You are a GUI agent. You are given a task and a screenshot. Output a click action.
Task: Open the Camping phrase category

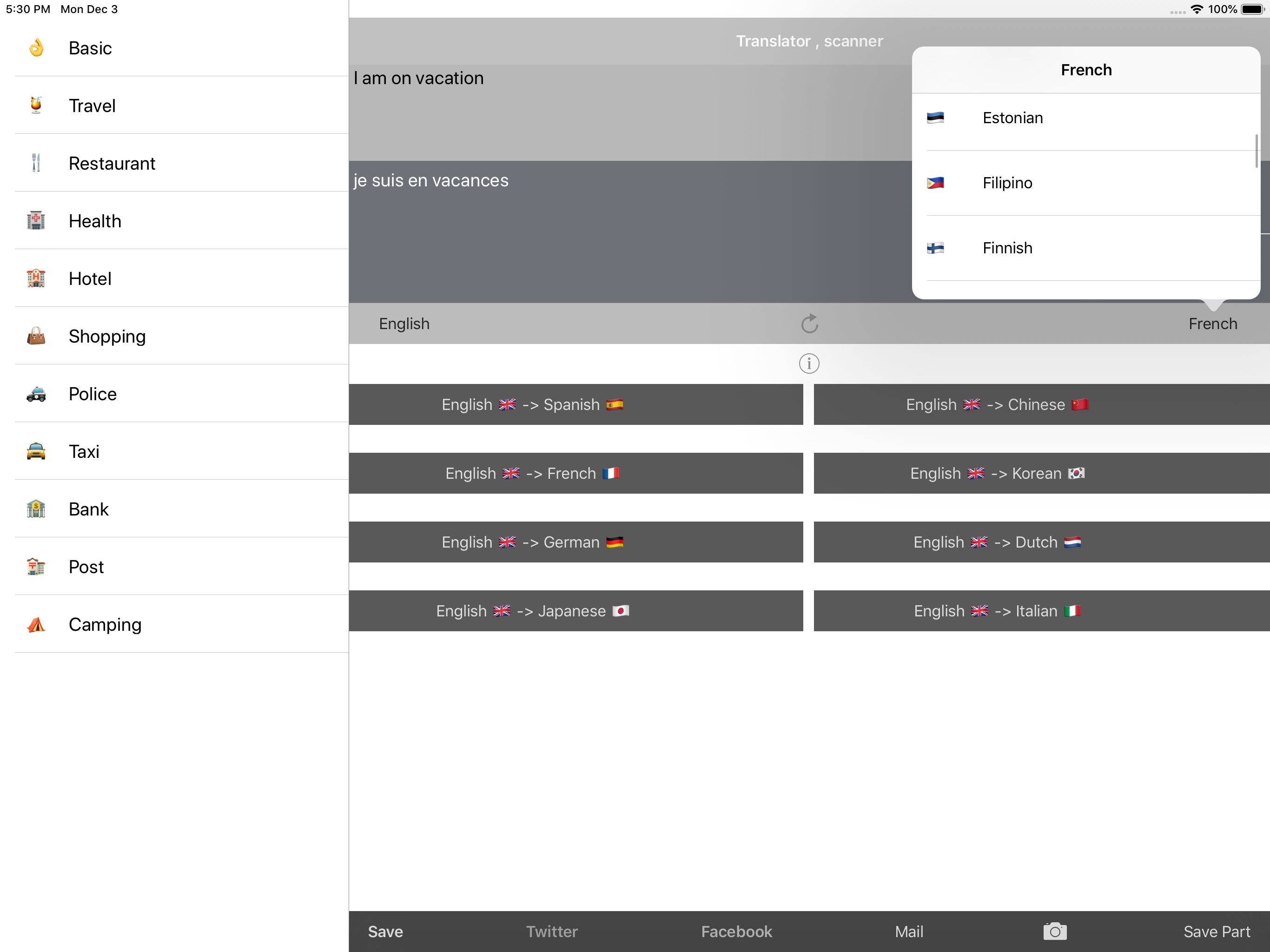point(174,624)
